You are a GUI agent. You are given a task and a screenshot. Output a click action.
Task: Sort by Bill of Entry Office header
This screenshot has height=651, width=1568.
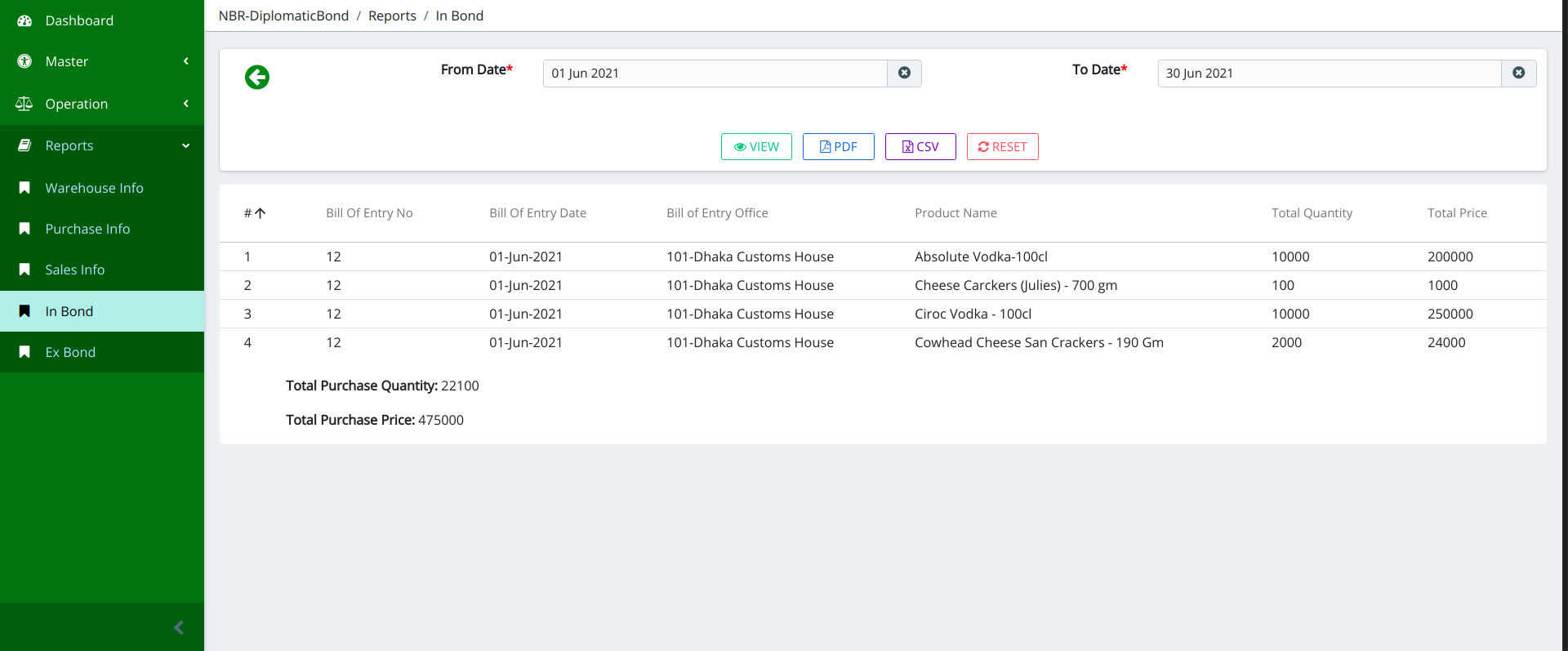point(717,213)
